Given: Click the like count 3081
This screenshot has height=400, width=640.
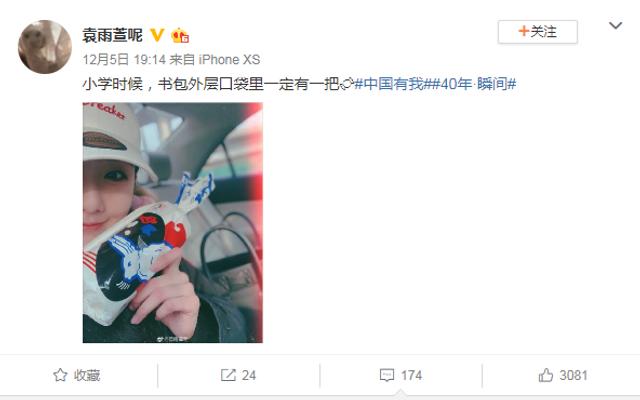Looking at the screenshot, I should coord(573,375).
